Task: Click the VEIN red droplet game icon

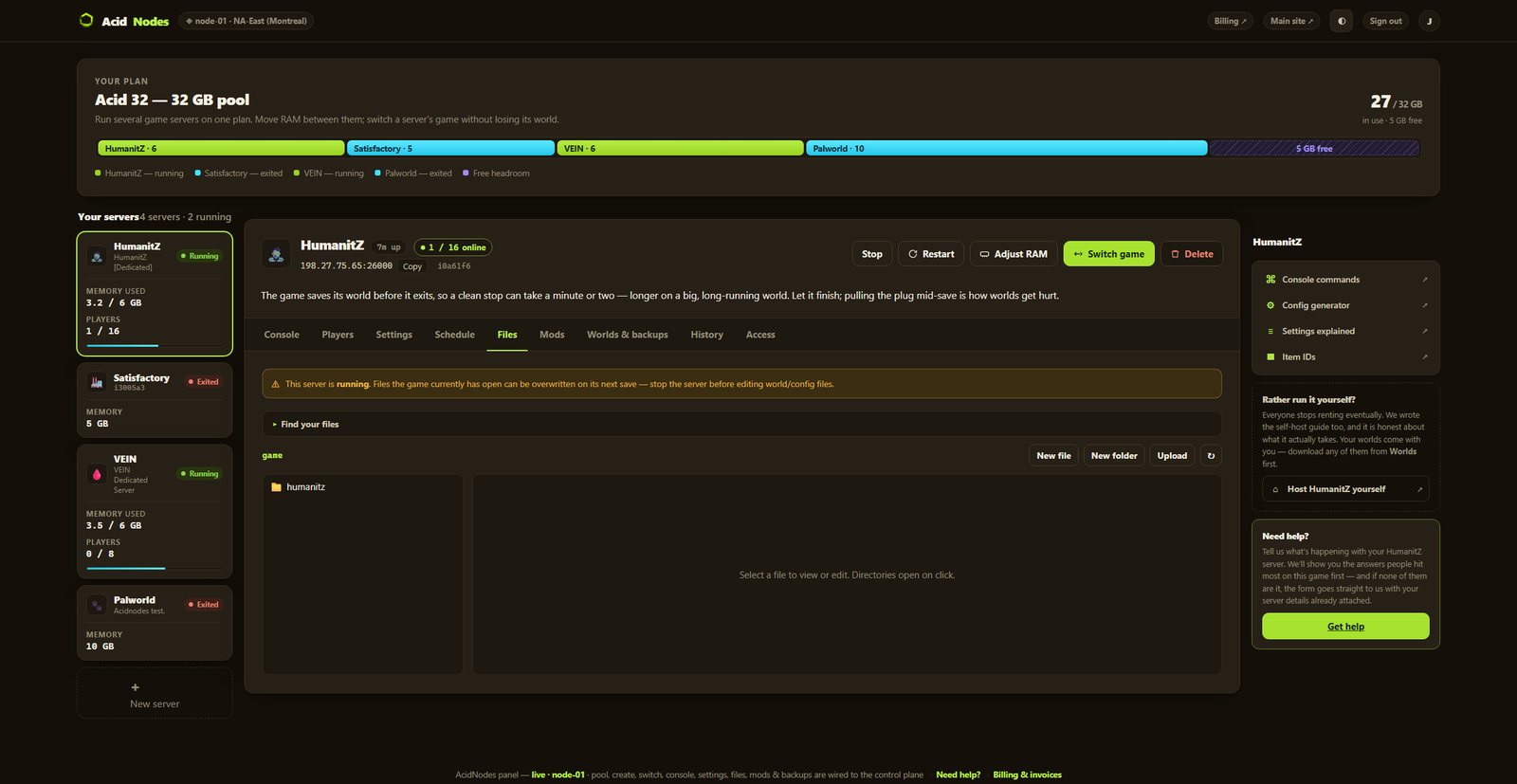Action: click(x=97, y=474)
